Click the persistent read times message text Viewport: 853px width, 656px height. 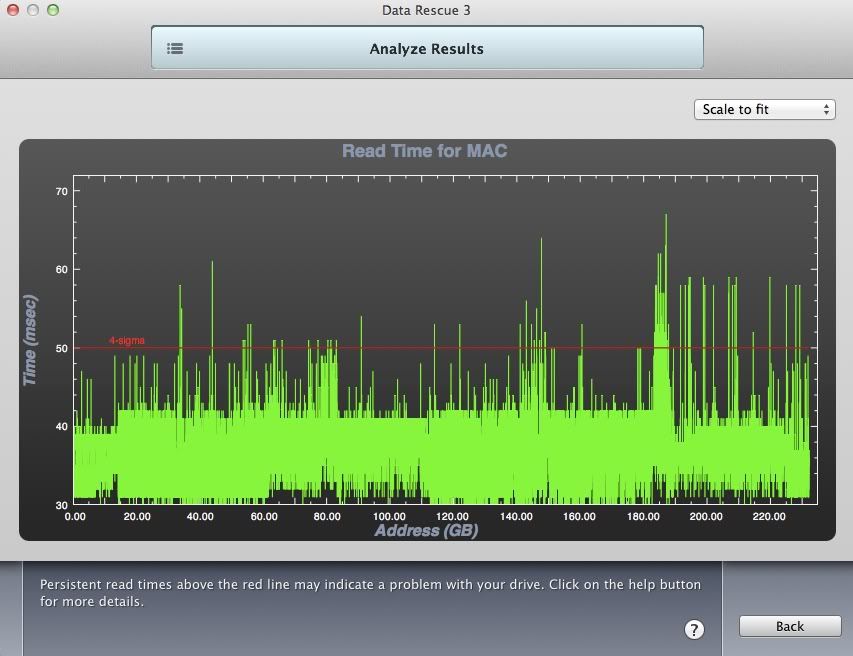point(370,593)
